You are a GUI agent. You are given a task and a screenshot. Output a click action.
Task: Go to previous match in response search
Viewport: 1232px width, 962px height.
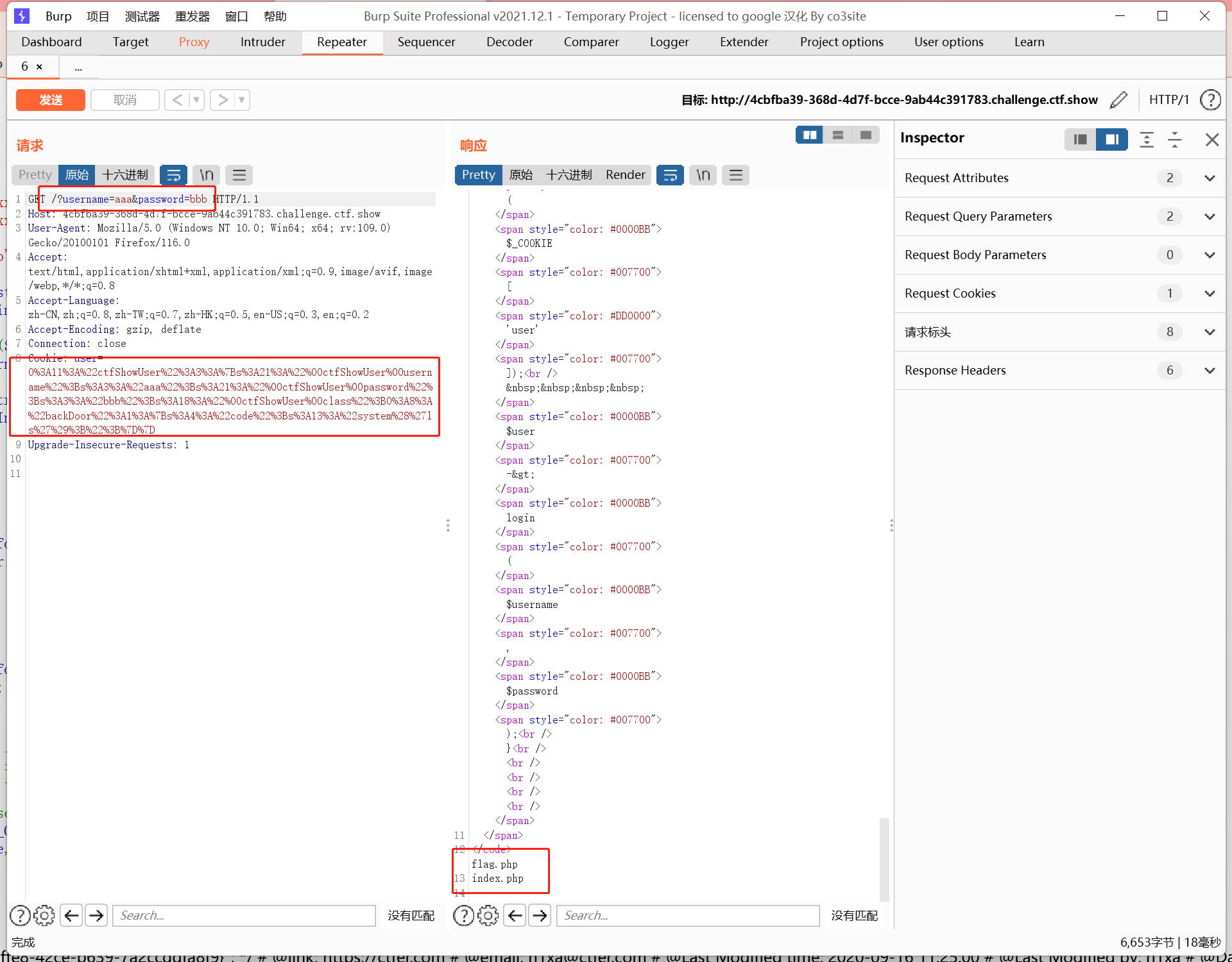click(x=515, y=916)
